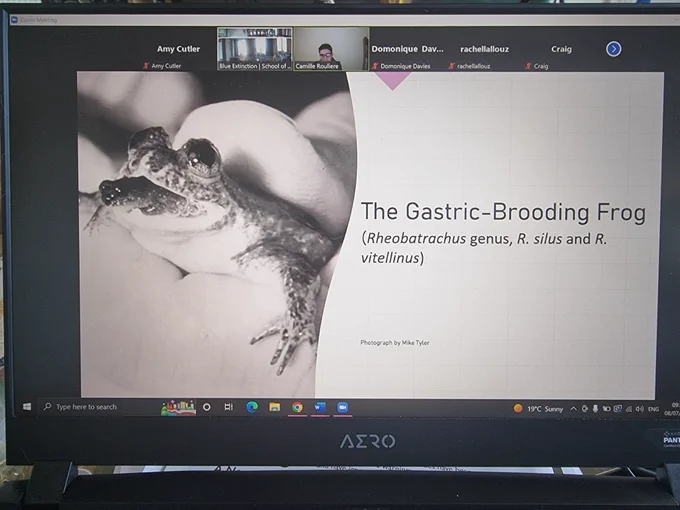Click the Zoom Meeting window title icon

click(14, 20)
